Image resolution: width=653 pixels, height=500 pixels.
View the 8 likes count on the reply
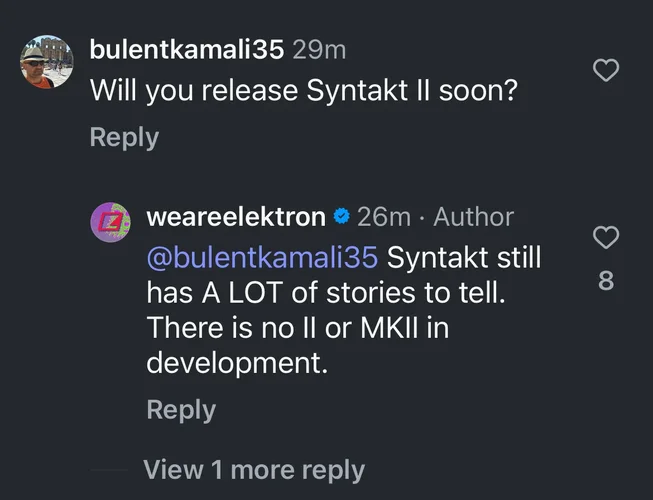[605, 282]
